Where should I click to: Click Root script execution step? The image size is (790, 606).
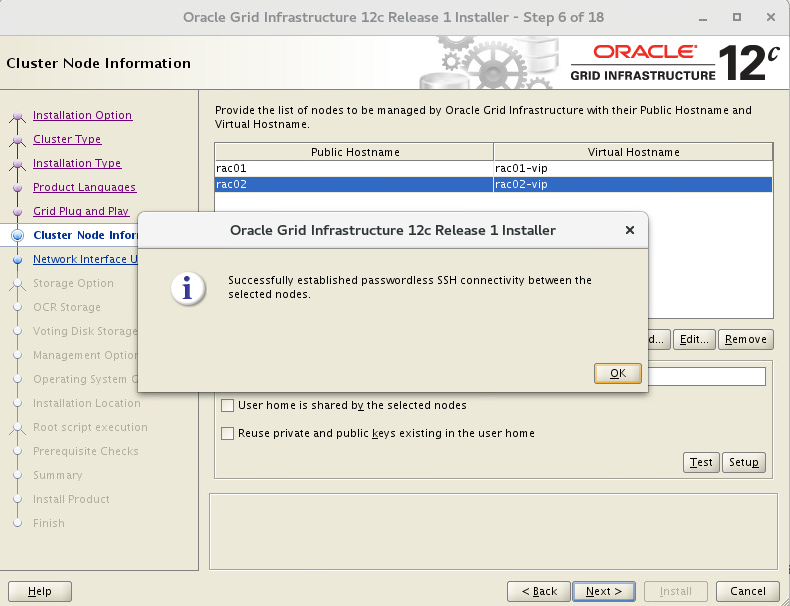pos(90,427)
